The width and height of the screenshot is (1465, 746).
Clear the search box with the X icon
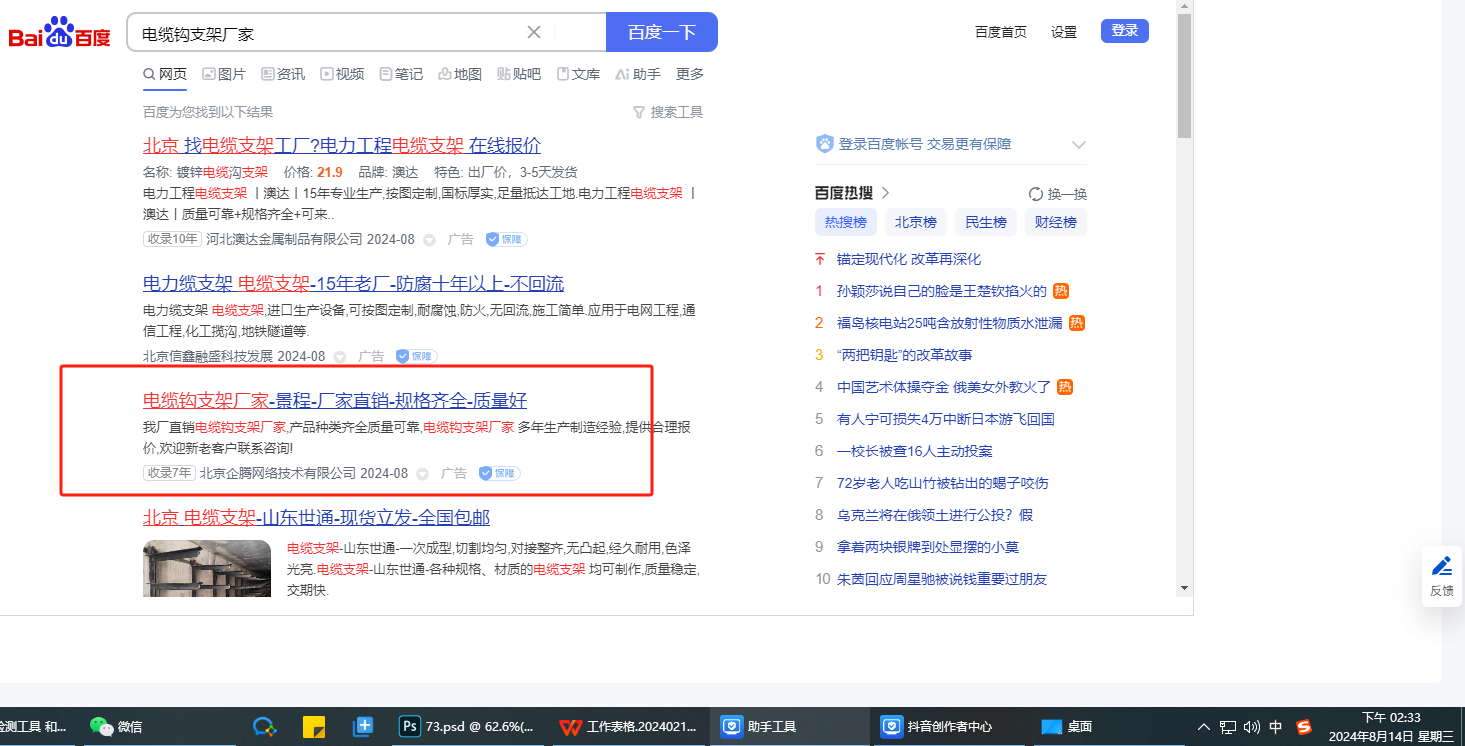tap(534, 32)
